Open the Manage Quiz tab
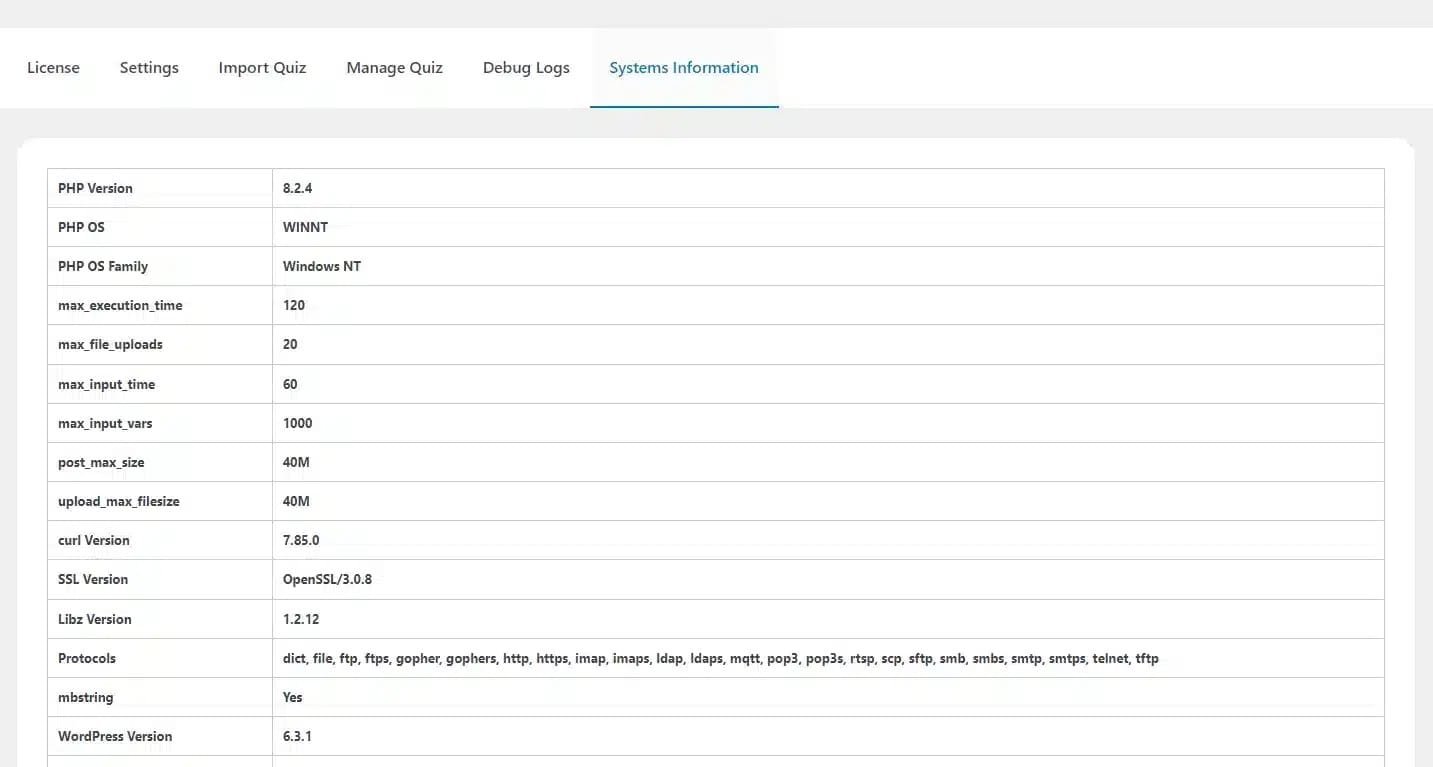Viewport: 1433px width, 767px height. pos(394,68)
